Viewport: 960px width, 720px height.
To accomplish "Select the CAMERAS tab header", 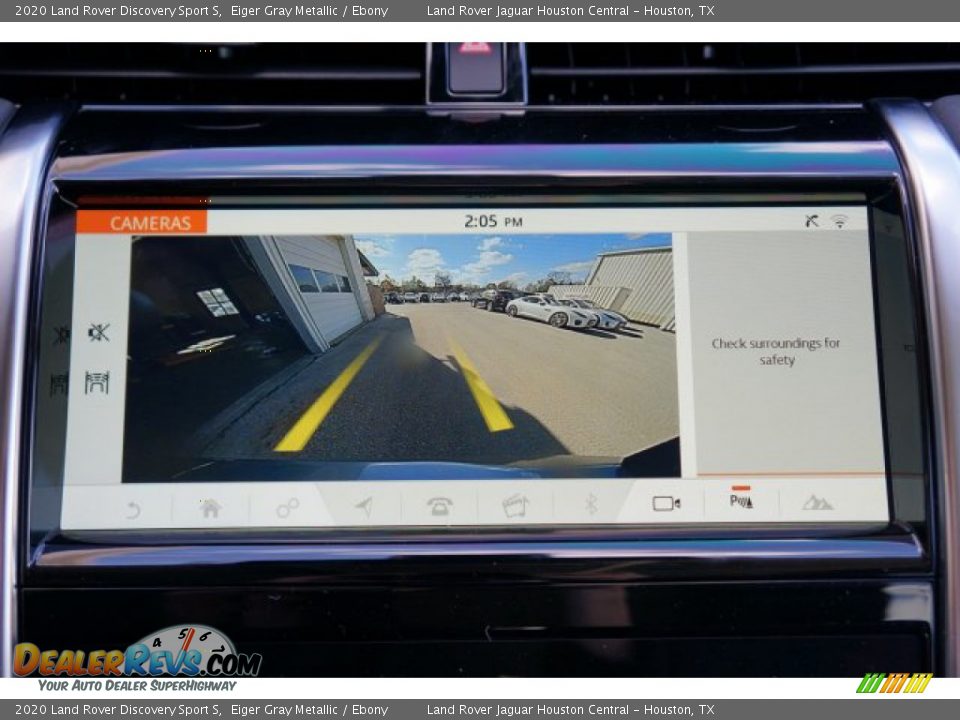I will click(x=141, y=222).
